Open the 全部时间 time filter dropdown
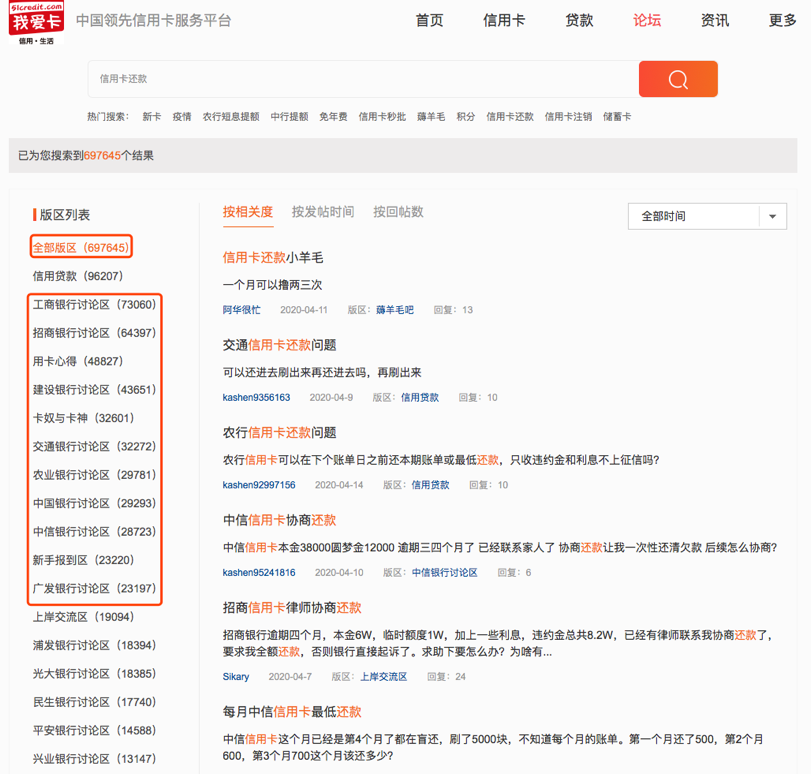811x774 pixels. pos(707,216)
